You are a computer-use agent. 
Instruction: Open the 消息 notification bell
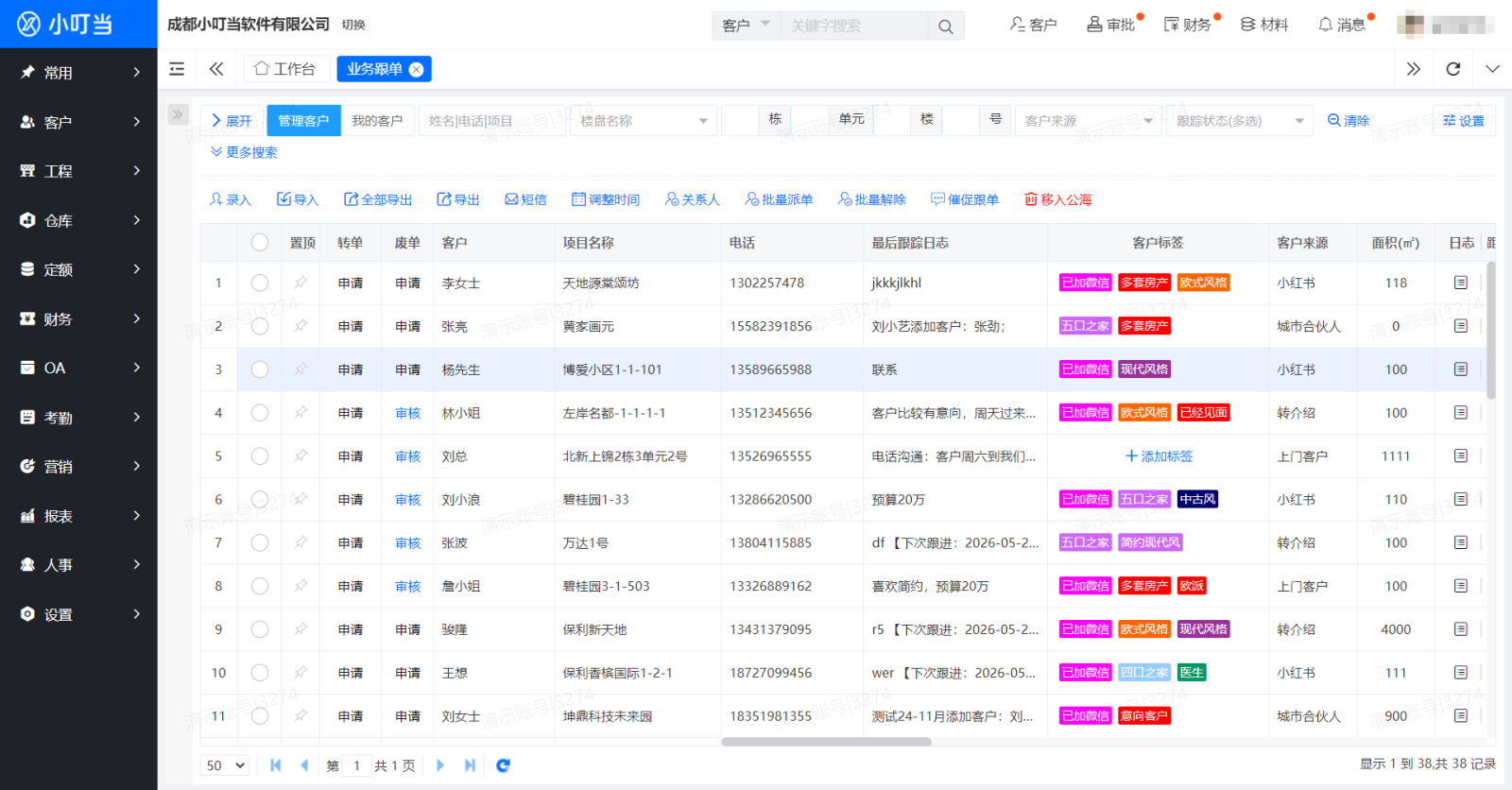[x=1342, y=25]
